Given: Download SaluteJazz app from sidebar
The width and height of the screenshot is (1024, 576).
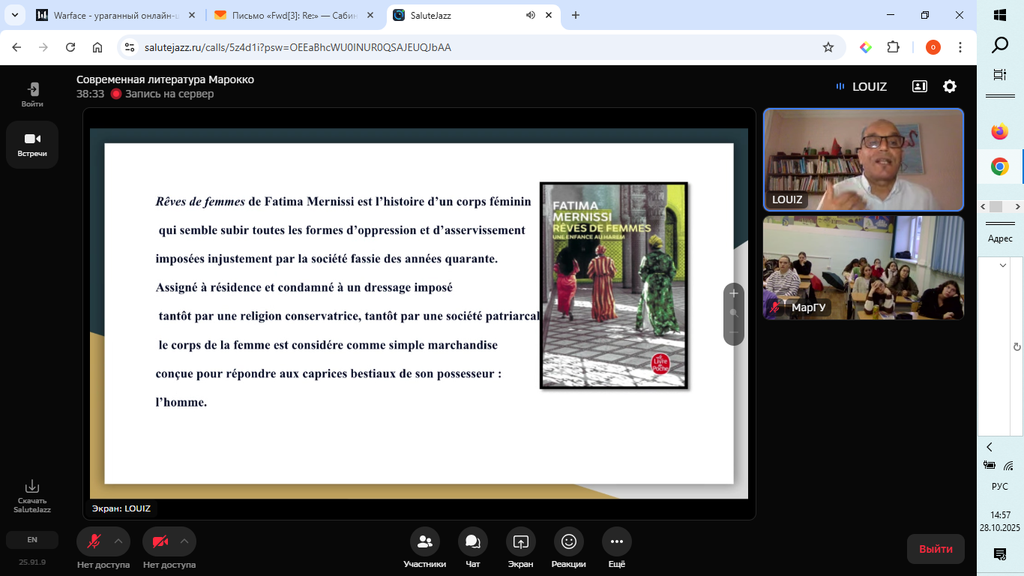Looking at the screenshot, I should (x=32, y=495).
